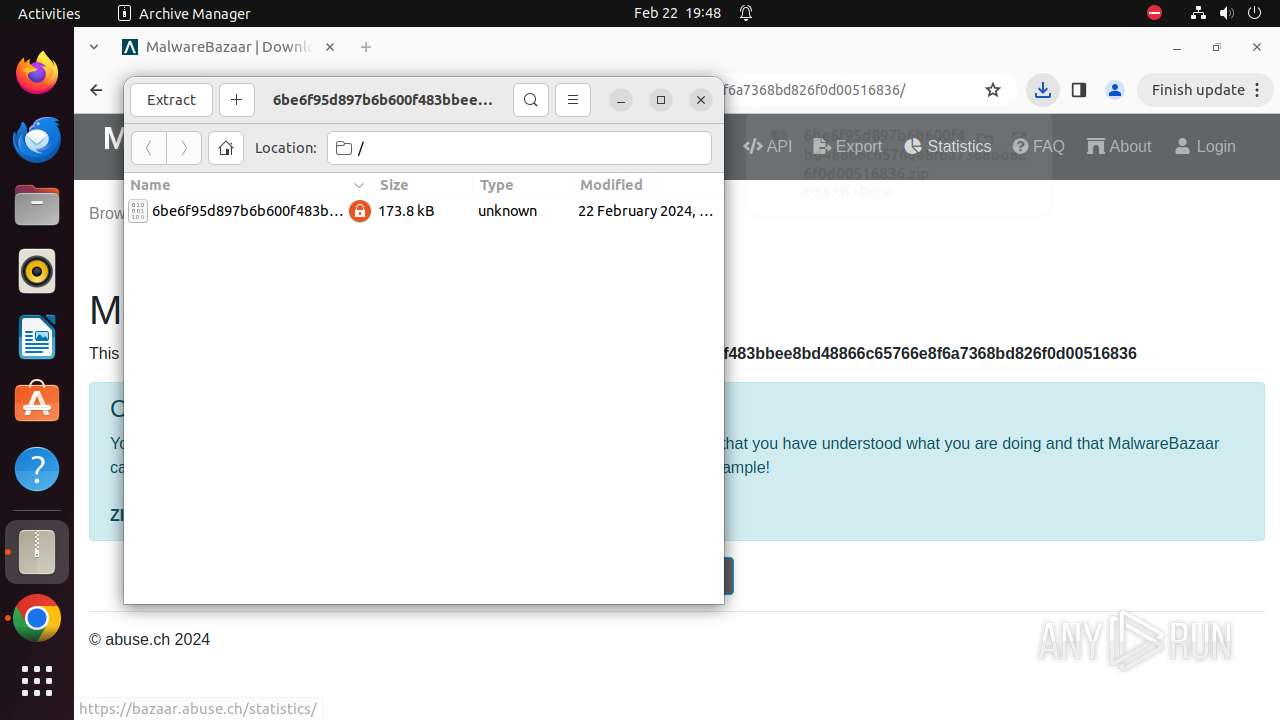This screenshot has height=720, width=1280.
Task: Maximize the Archive Manager window
Action: (661, 100)
